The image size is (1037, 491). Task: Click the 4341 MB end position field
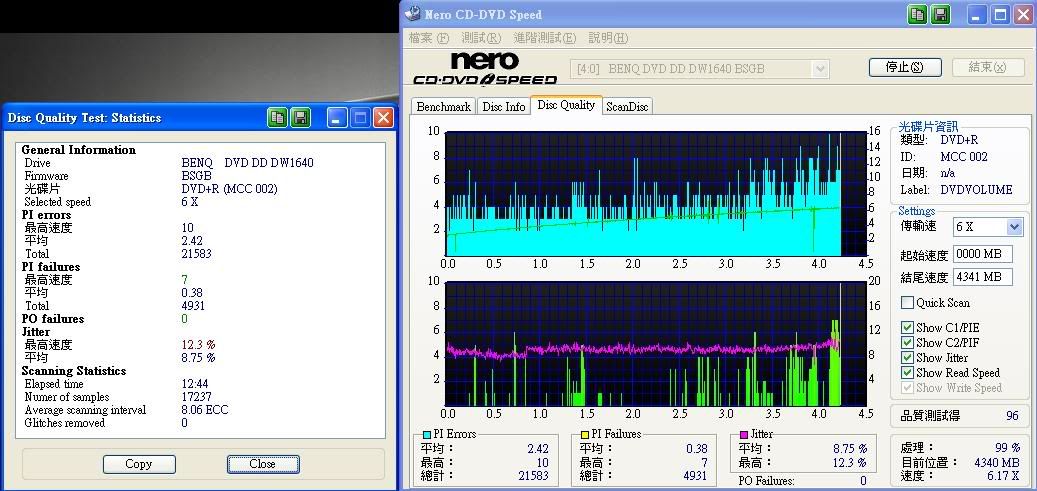point(982,277)
